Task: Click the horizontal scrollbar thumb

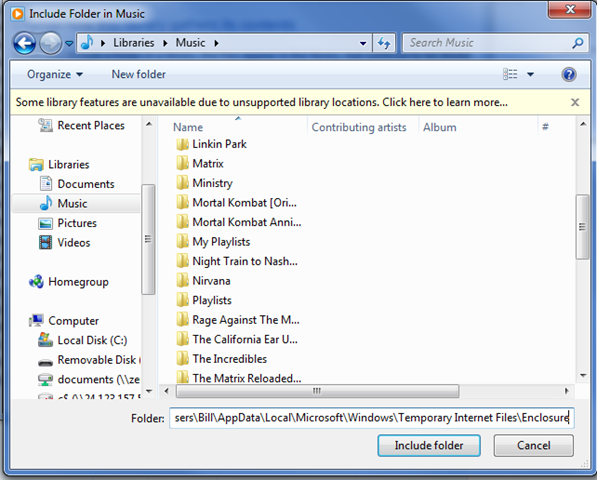Action: point(317,391)
